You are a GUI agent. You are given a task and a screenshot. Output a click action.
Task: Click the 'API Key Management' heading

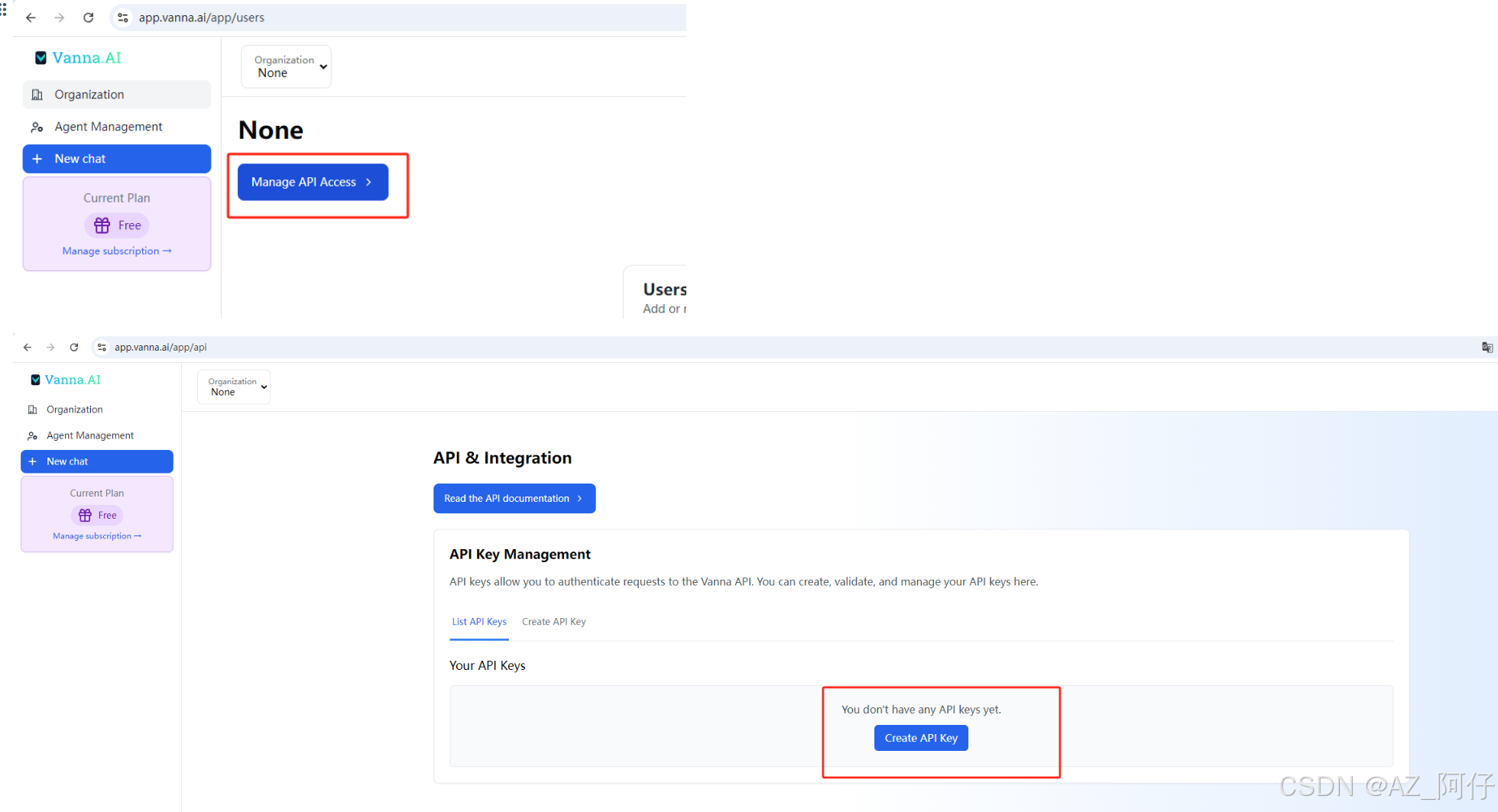(520, 555)
